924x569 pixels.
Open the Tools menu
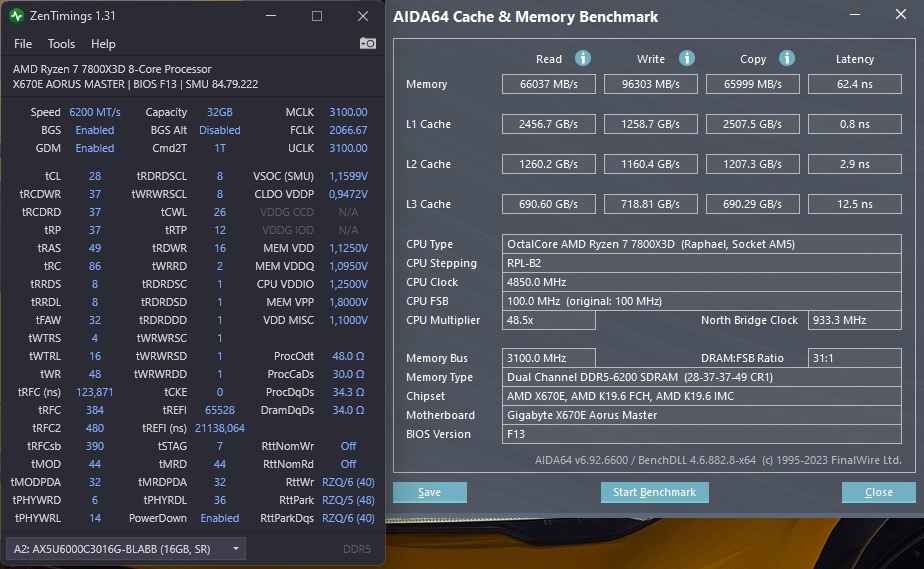(61, 44)
